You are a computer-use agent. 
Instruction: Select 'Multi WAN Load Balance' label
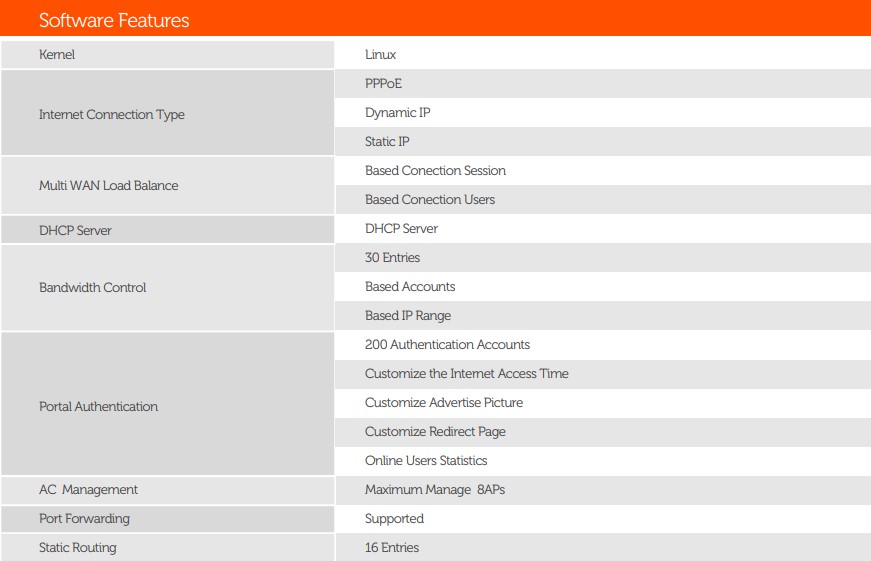pyautogui.click(x=108, y=186)
